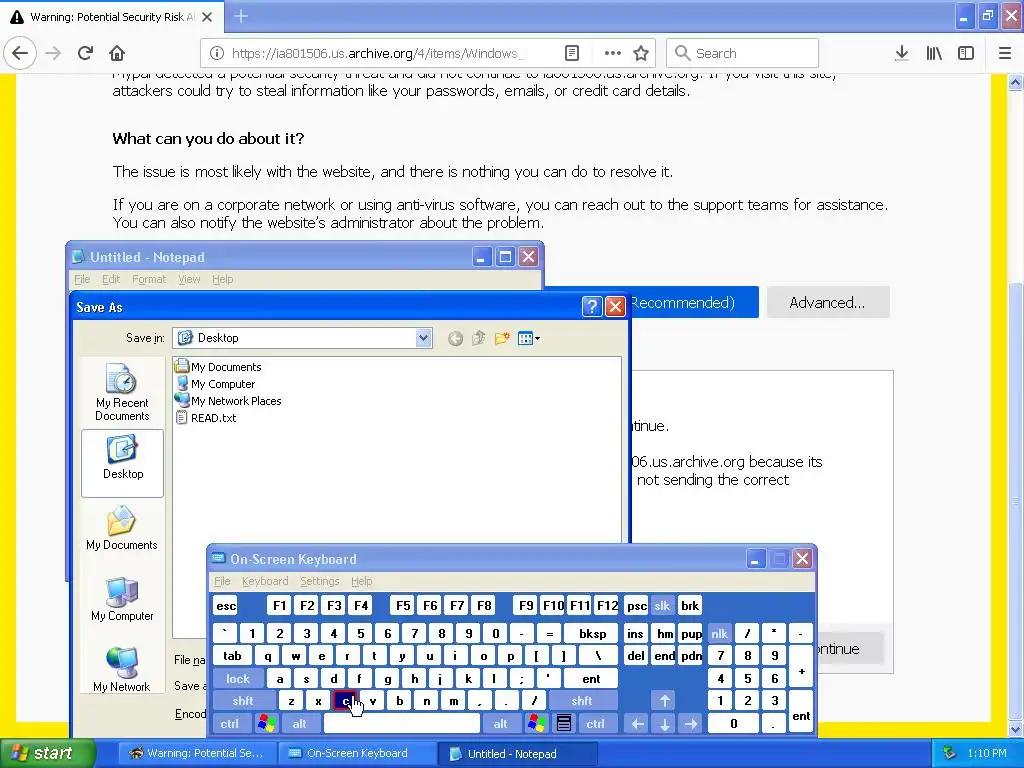Expand the Save in Desktop dropdown
Viewport: 1024px width, 768px height.
(x=423, y=338)
